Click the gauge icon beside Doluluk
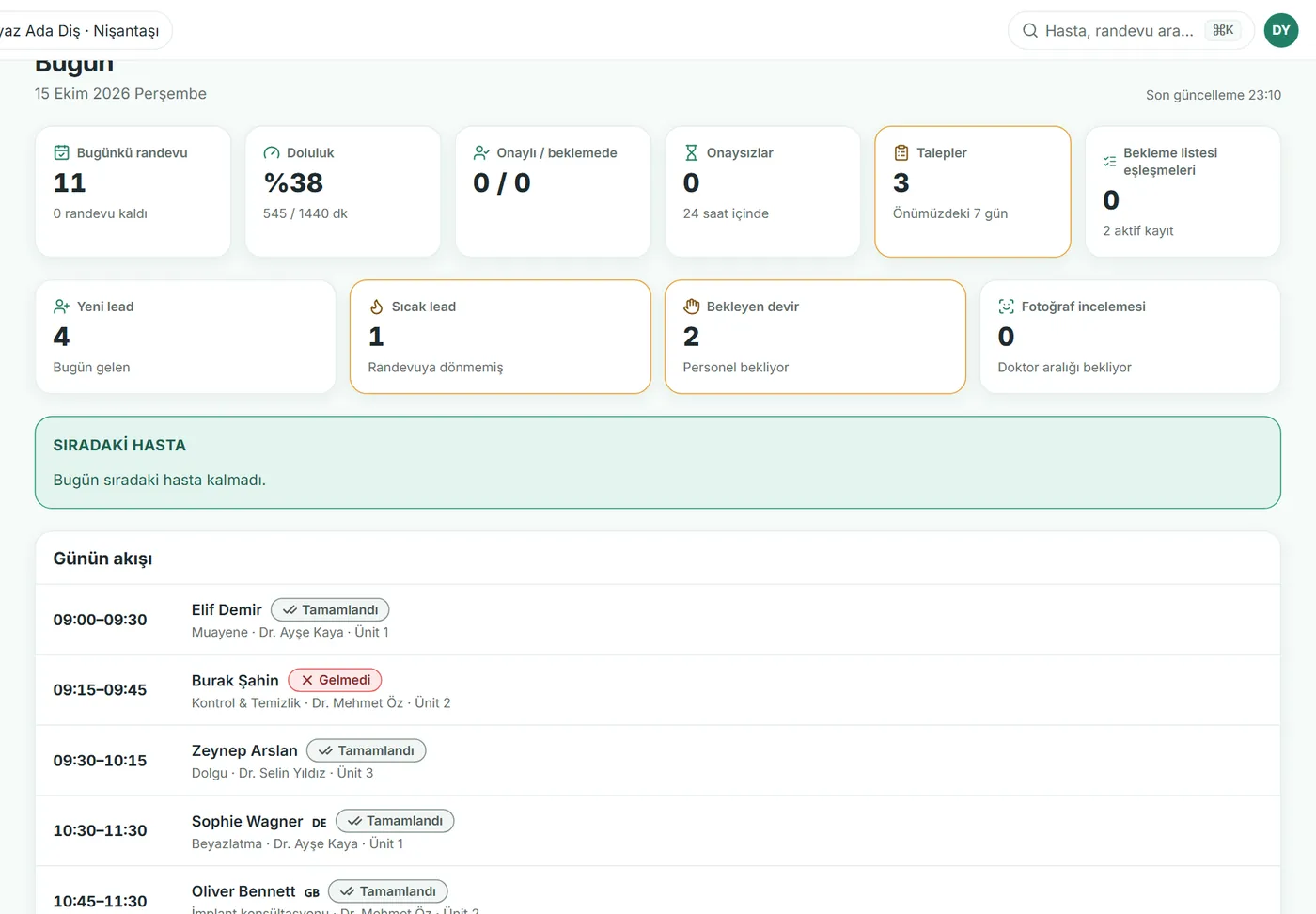 tap(272, 152)
